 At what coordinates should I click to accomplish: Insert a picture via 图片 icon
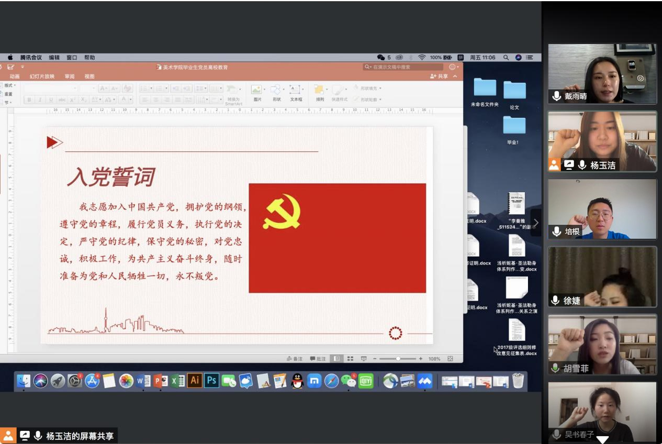click(x=257, y=93)
